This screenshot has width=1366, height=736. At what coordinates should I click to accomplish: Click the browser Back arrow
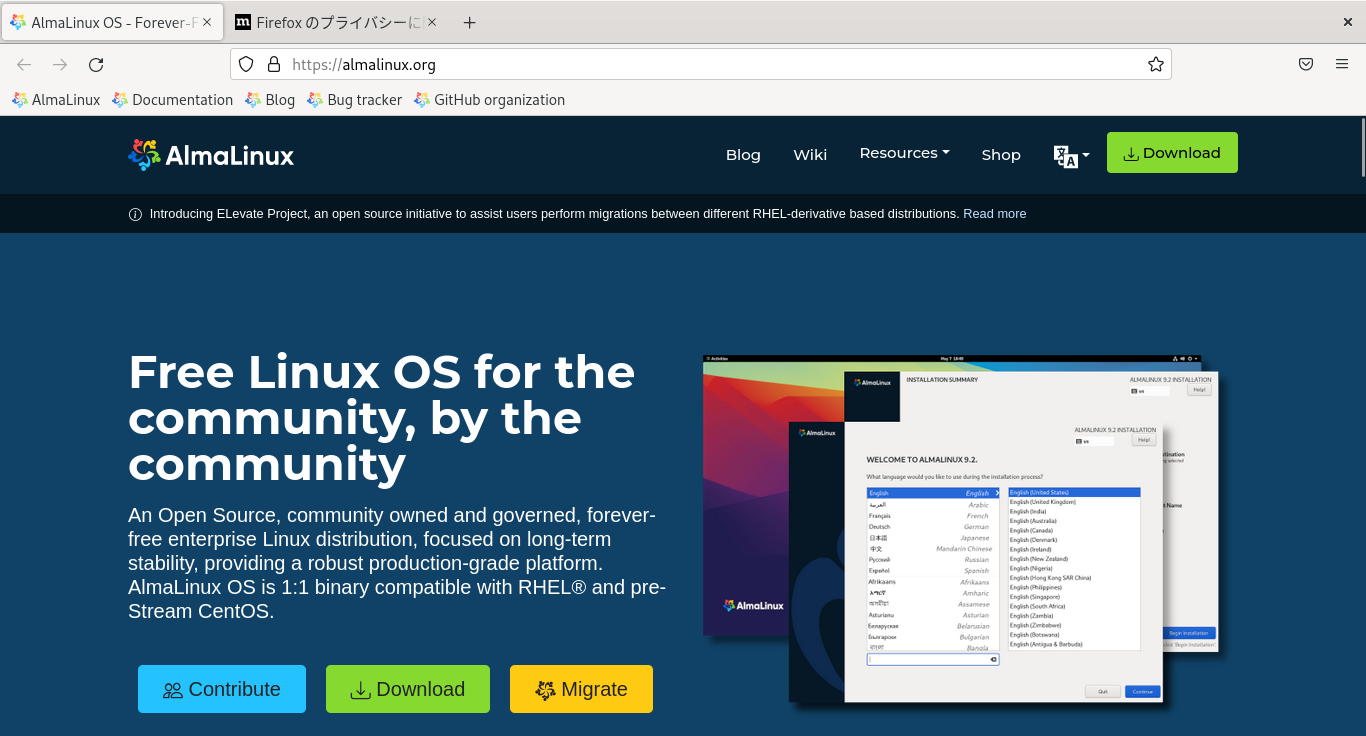pos(24,65)
